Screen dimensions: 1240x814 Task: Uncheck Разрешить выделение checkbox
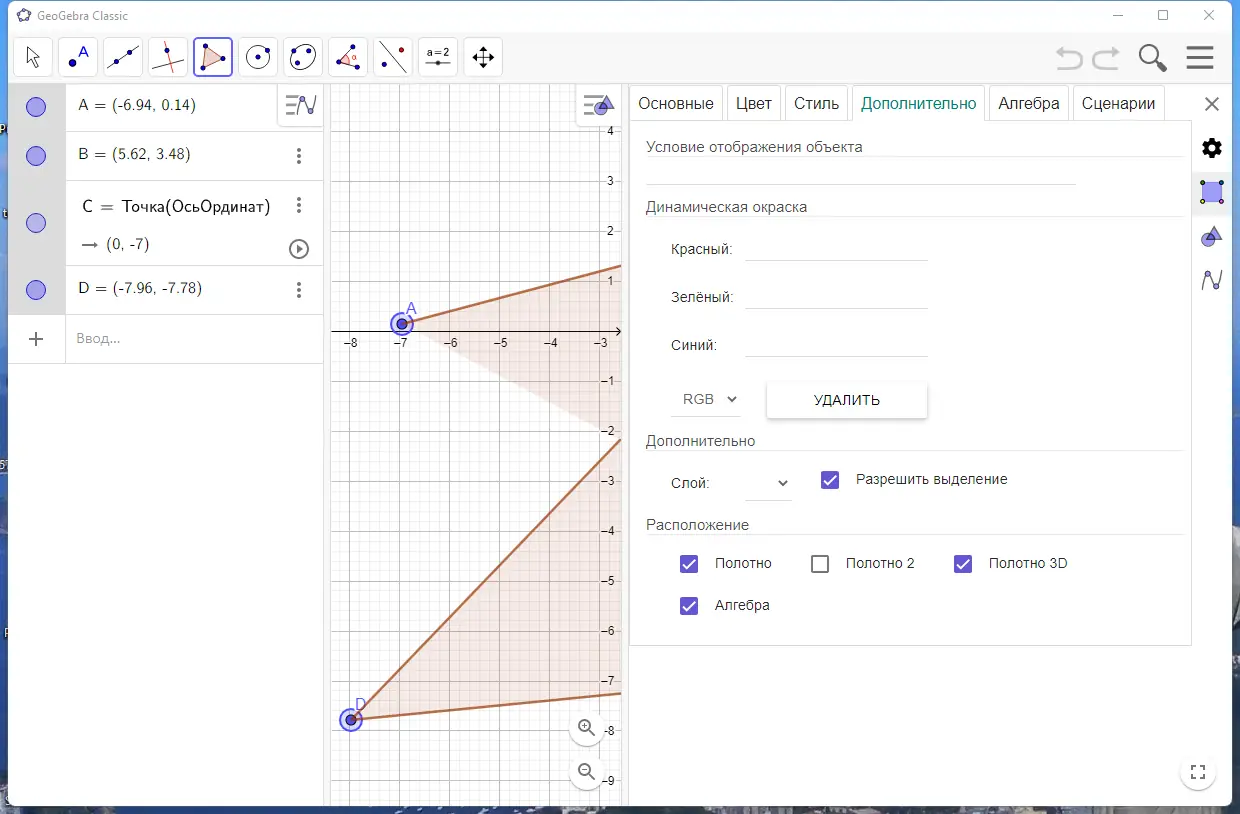tap(830, 480)
